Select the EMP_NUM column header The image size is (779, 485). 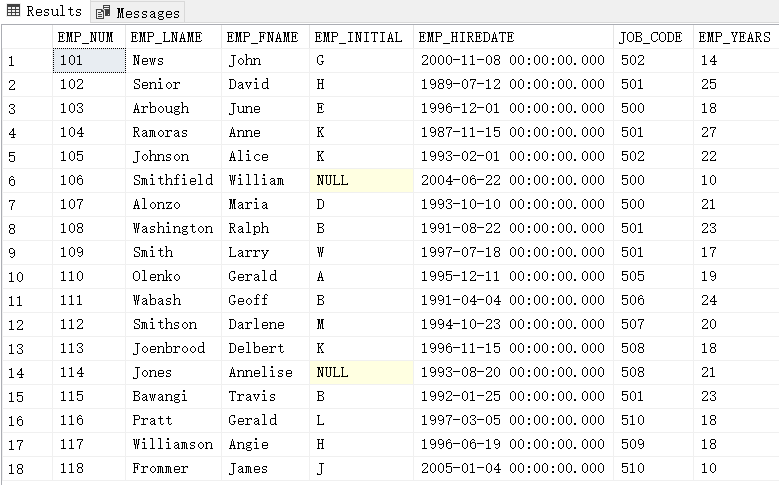pos(85,37)
